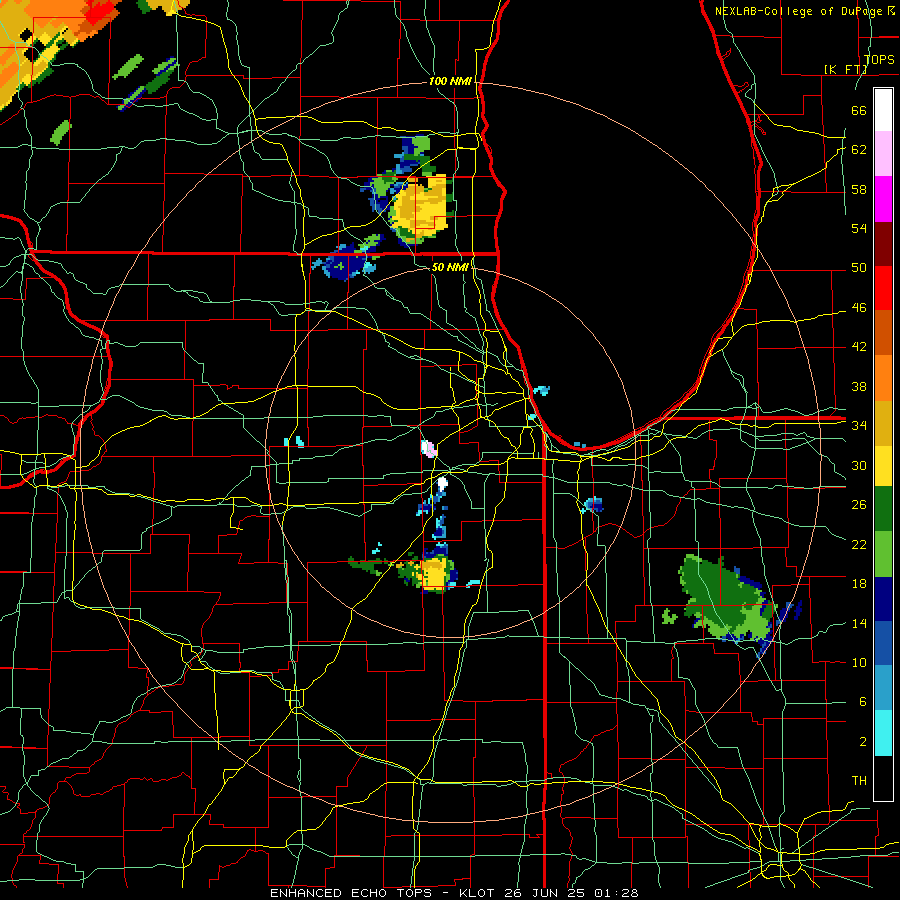Click the 50 value on the tops scale
This screenshot has width=900, height=900.
click(859, 268)
